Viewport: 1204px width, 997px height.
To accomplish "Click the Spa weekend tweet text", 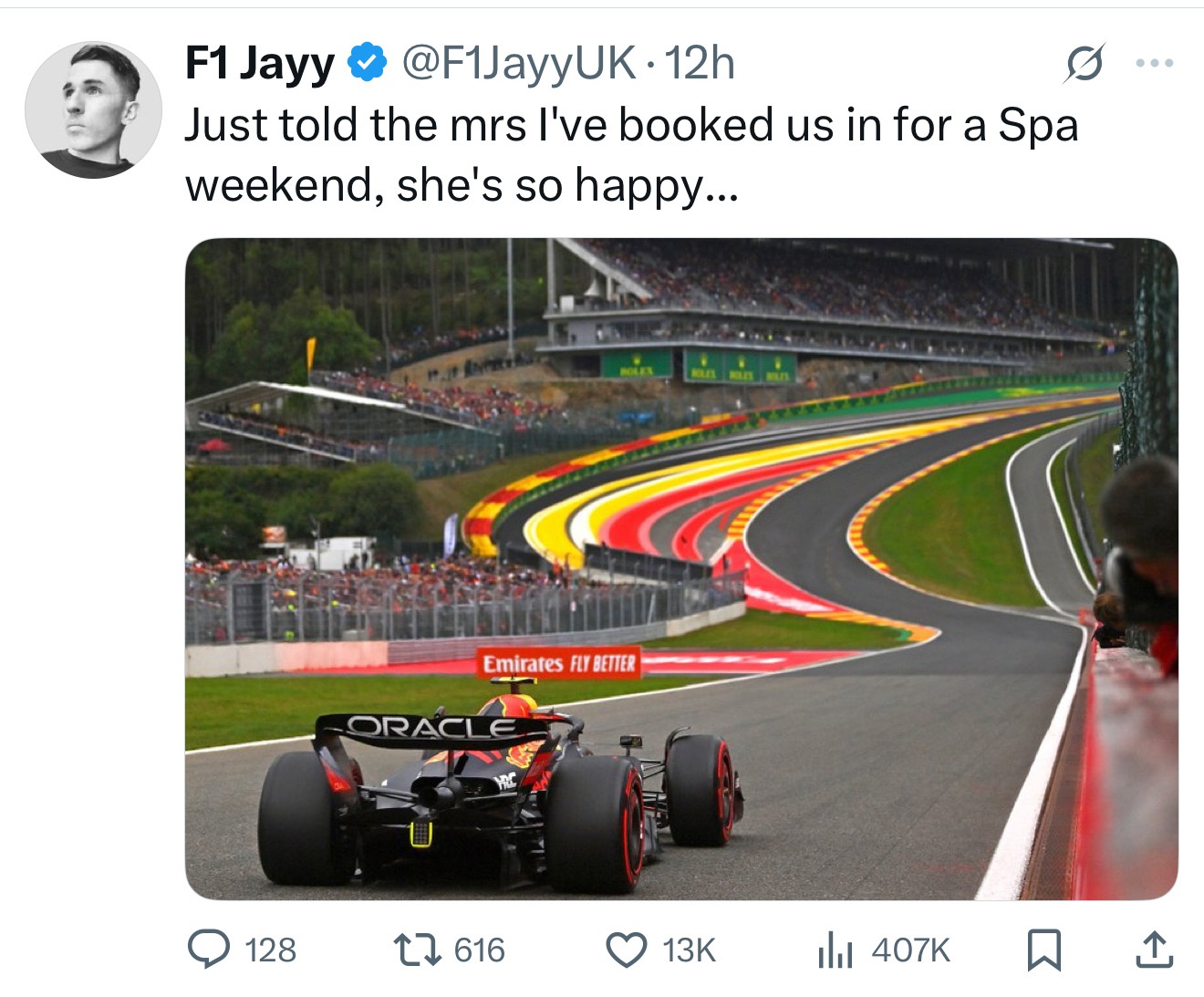I will click(x=631, y=155).
